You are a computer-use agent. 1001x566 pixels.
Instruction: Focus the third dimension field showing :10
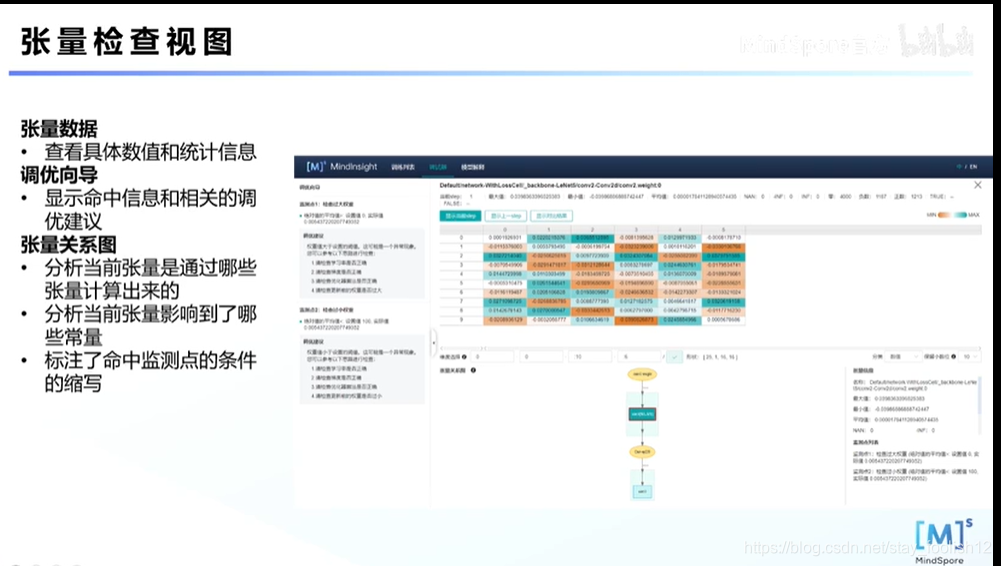click(590, 357)
